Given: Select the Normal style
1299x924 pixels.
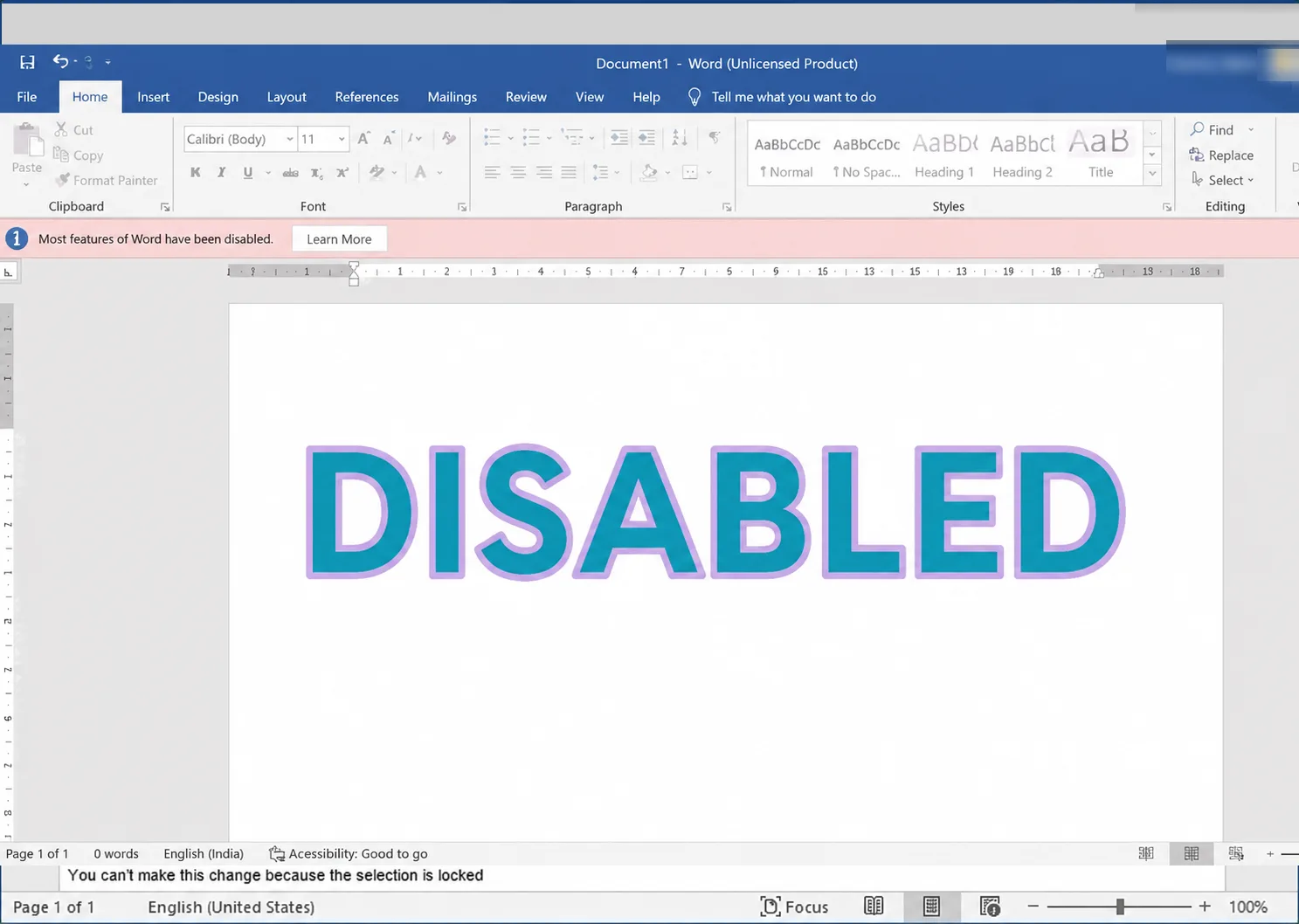Looking at the screenshot, I should 787,155.
